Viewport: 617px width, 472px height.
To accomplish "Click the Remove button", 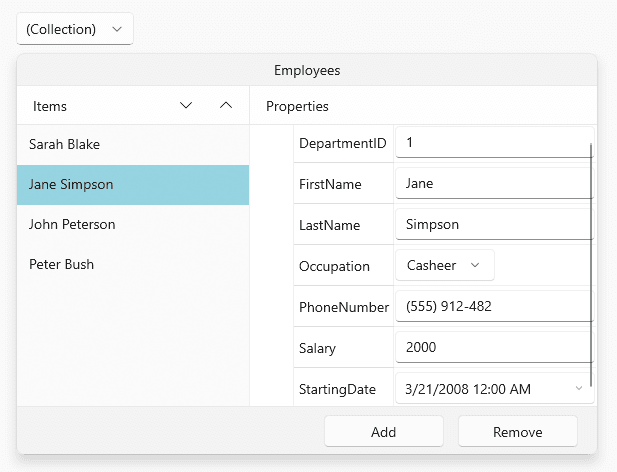I will (517, 432).
